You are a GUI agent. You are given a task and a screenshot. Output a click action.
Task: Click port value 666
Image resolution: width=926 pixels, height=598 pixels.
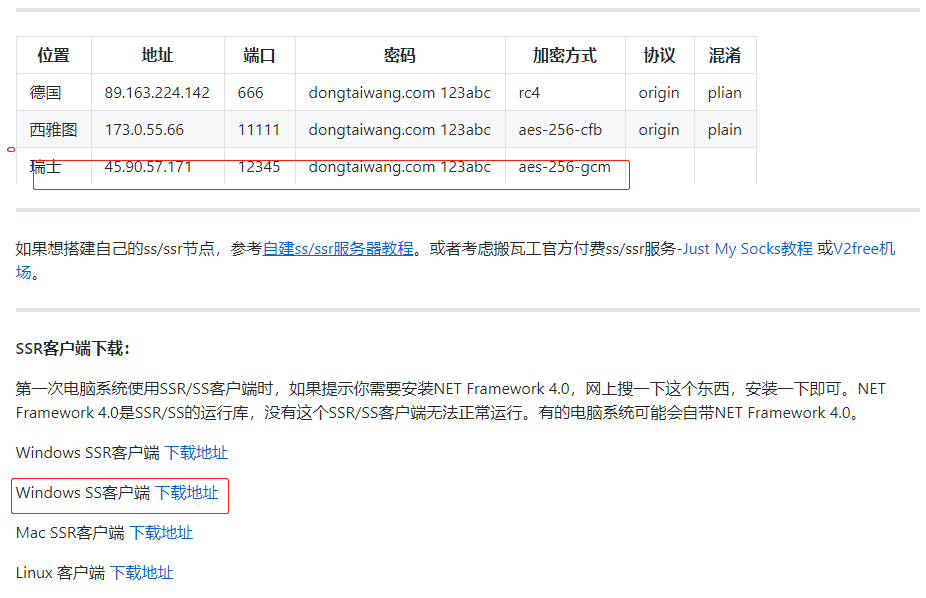coord(250,93)
